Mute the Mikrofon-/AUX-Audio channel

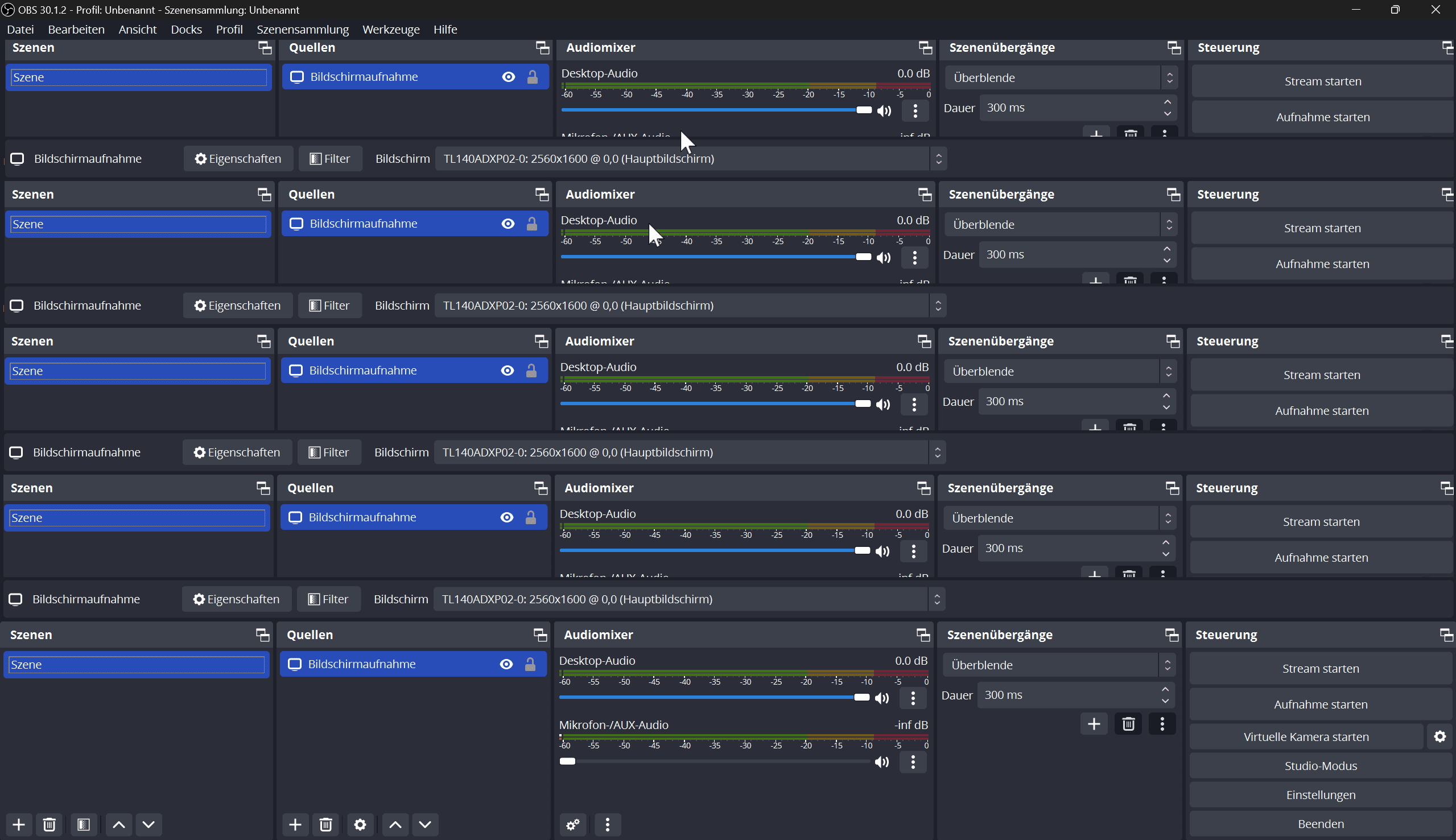882,762
